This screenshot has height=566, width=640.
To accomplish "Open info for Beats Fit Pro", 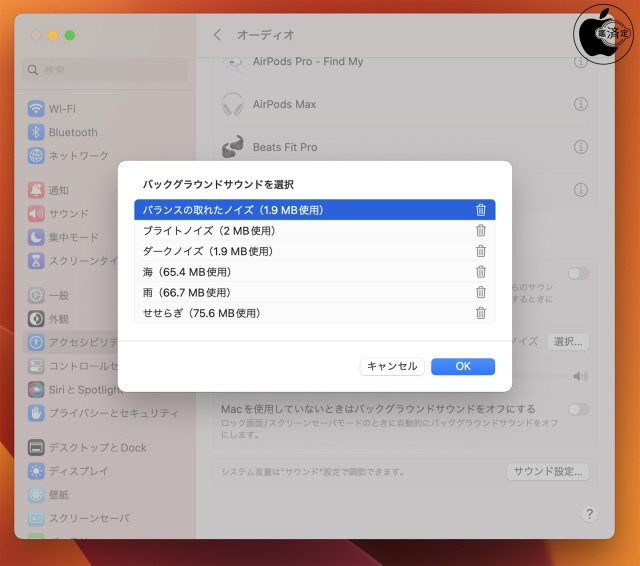I will [x=581, y=147].
